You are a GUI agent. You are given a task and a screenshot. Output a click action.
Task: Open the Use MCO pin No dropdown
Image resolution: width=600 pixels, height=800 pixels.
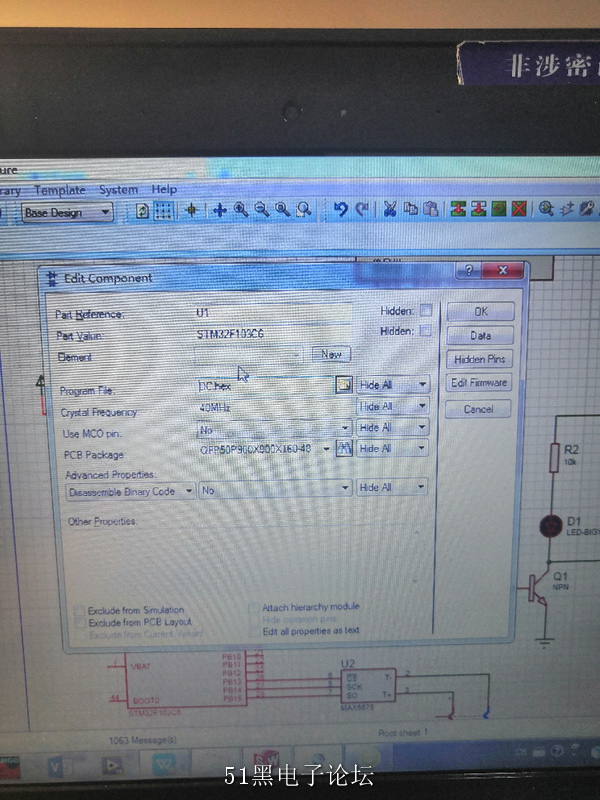point(273,429)
